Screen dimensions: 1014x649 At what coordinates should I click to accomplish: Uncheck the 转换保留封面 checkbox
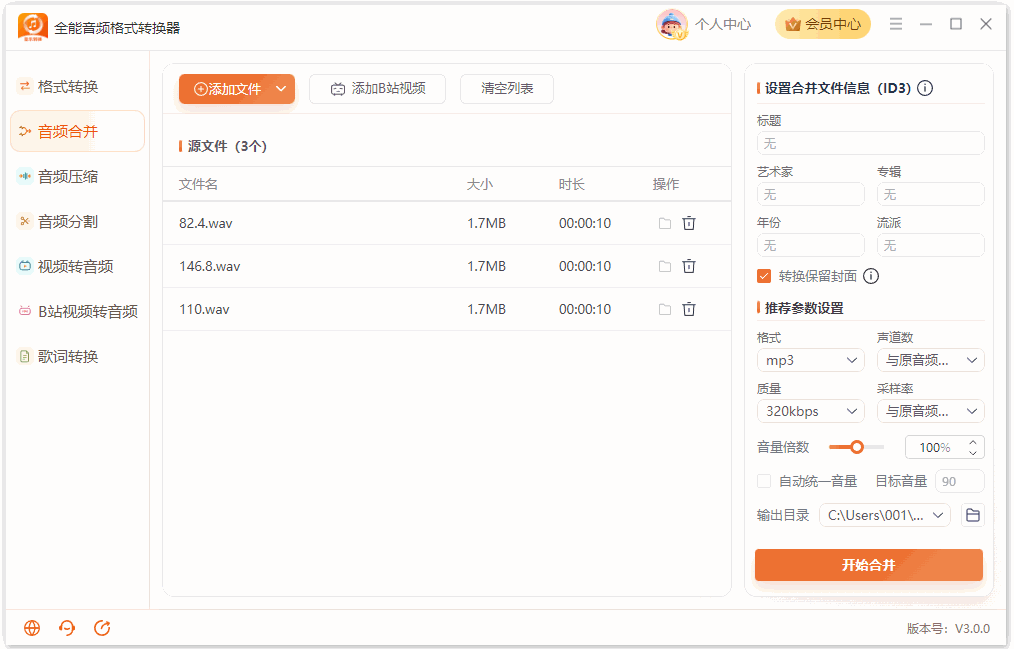click(x=764, y=277)
